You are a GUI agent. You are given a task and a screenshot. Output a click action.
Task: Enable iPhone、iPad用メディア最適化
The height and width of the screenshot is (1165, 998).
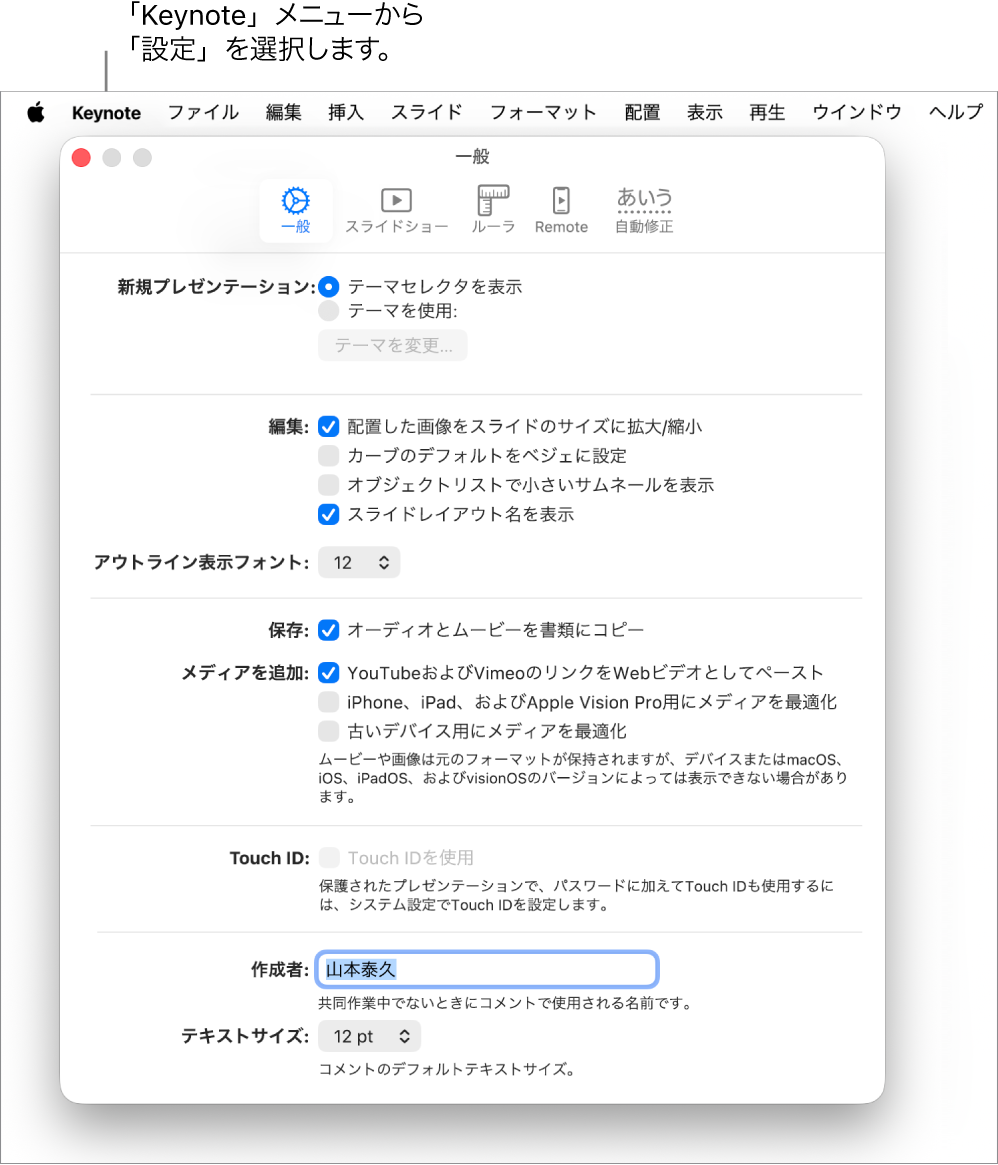point(328,701)
